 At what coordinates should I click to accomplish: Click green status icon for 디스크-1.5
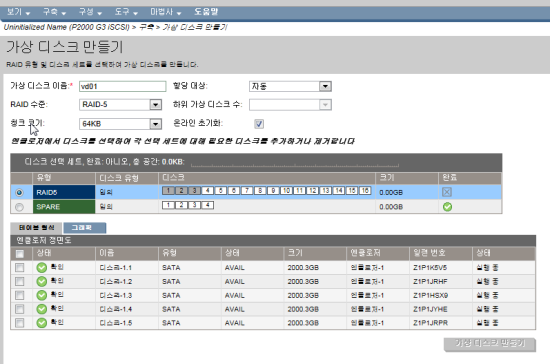pyautogui.click(x=41, y=323)
